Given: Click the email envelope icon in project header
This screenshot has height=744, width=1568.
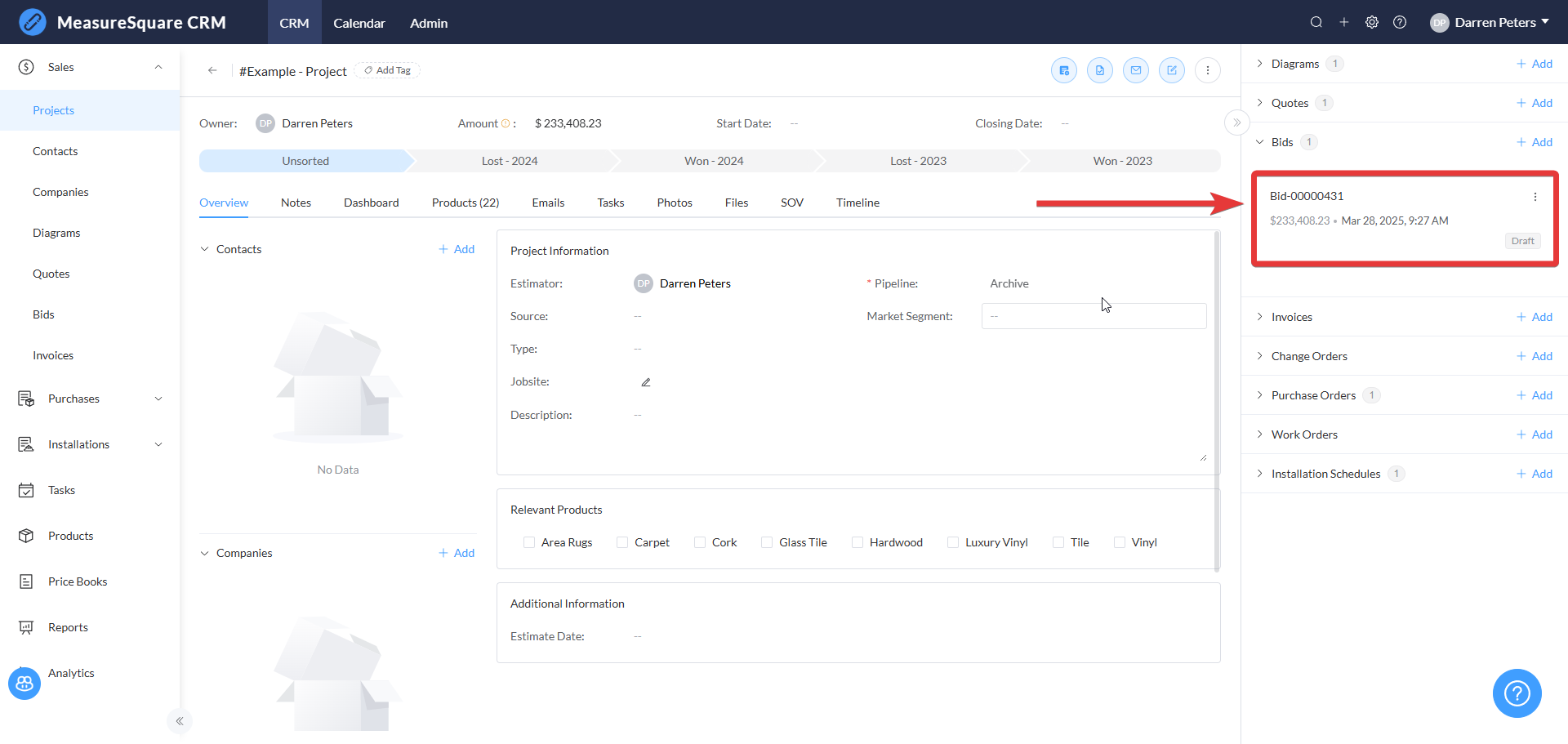Looking at the screenshot, I should pos(1135,70).
